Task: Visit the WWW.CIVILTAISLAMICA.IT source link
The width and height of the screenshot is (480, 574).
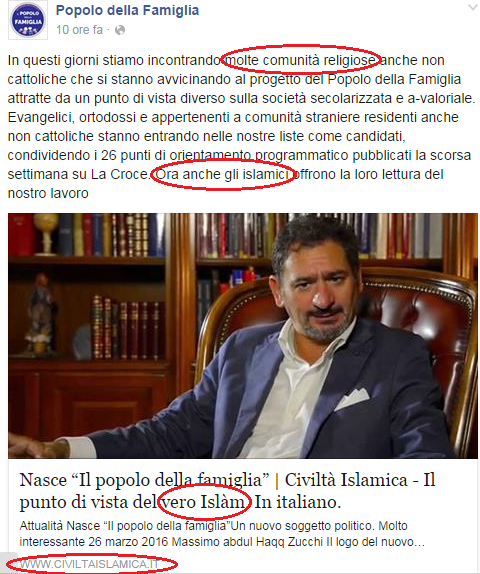Action: (89, 564)
